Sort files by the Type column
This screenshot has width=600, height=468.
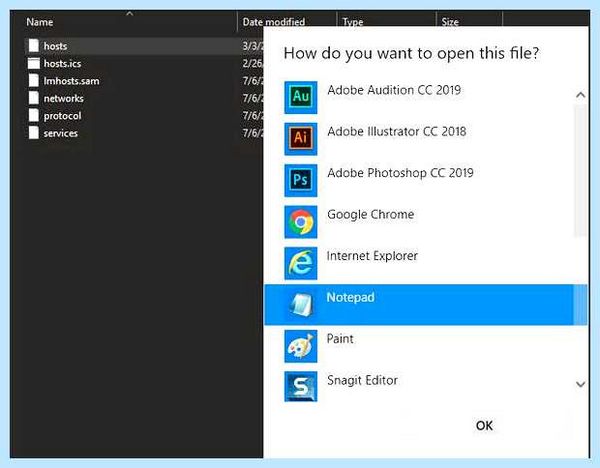point(353,22)
